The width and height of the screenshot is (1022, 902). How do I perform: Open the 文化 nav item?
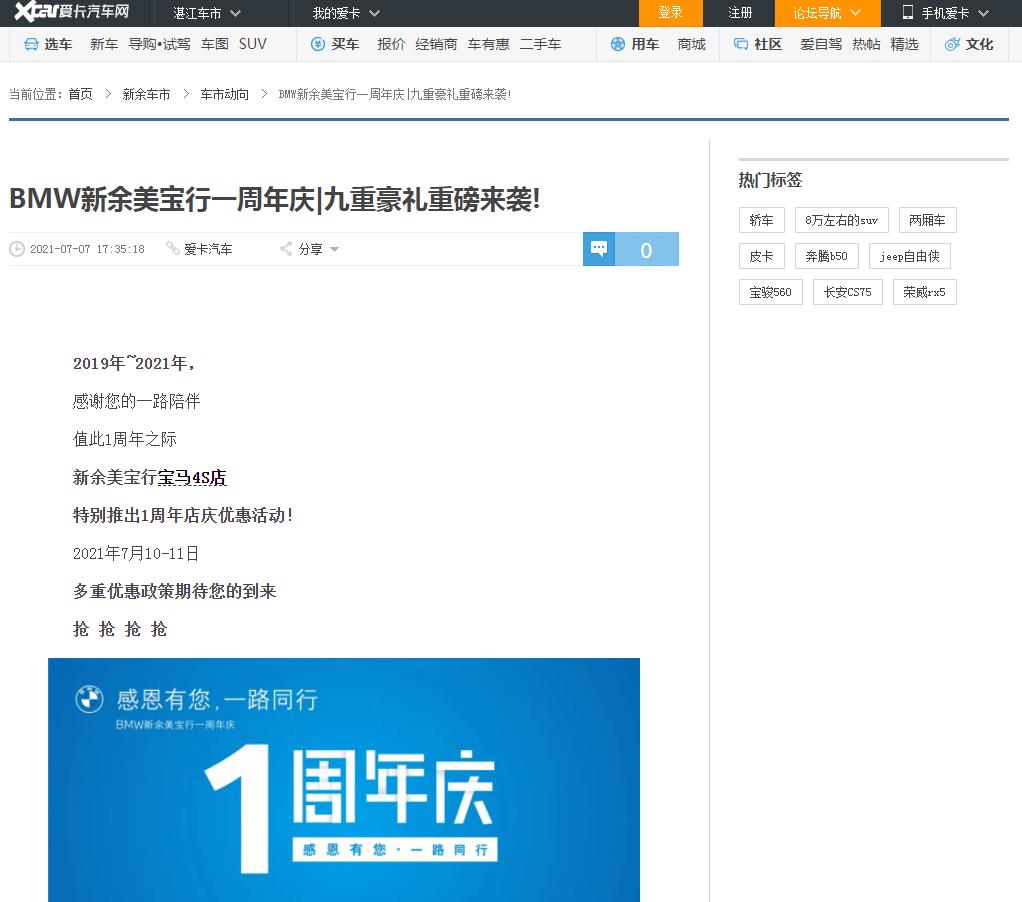point(980,44)
